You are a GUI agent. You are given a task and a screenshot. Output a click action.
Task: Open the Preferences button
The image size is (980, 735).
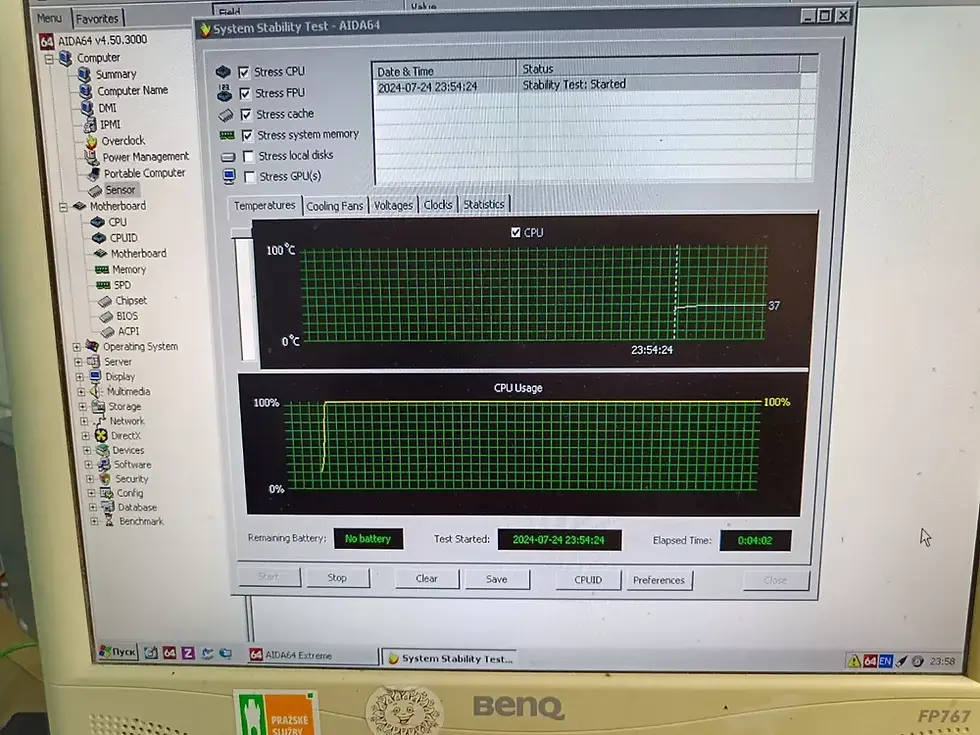pos(659,580)
